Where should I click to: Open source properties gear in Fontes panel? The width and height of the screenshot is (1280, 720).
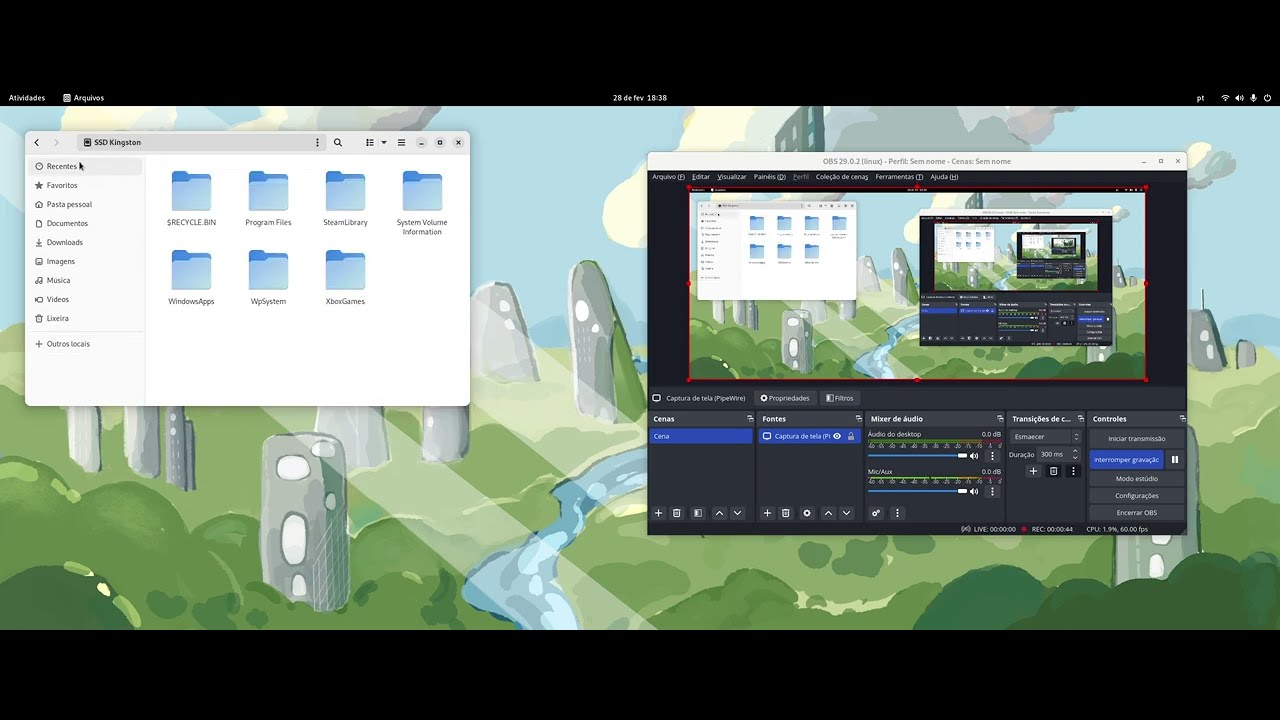click(807, 513)
